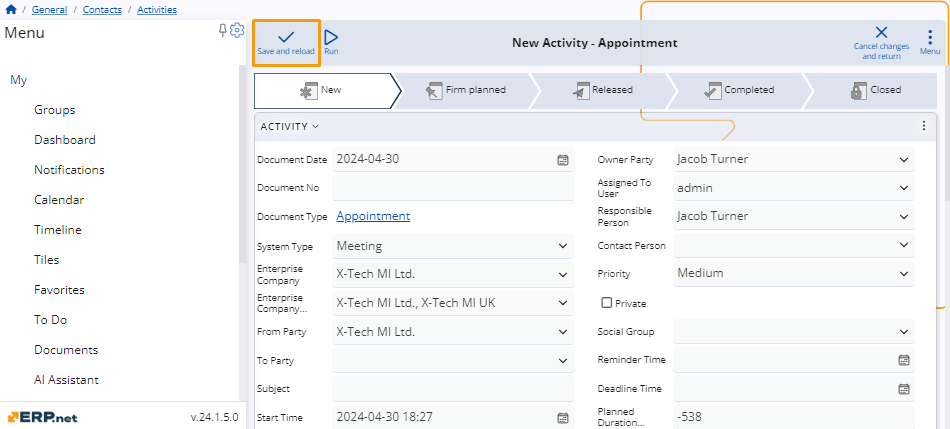The height and width of the screenshot is (429, 950).
Task: Toggle the Private checkbox
Action: (x=606, y=303)
